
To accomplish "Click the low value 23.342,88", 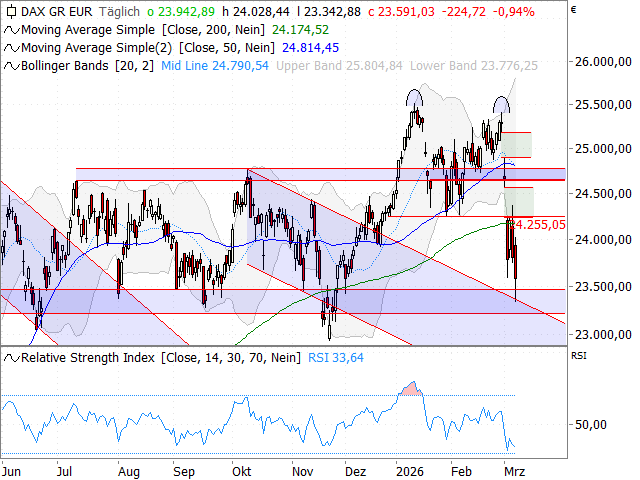I will coord(329,12).
